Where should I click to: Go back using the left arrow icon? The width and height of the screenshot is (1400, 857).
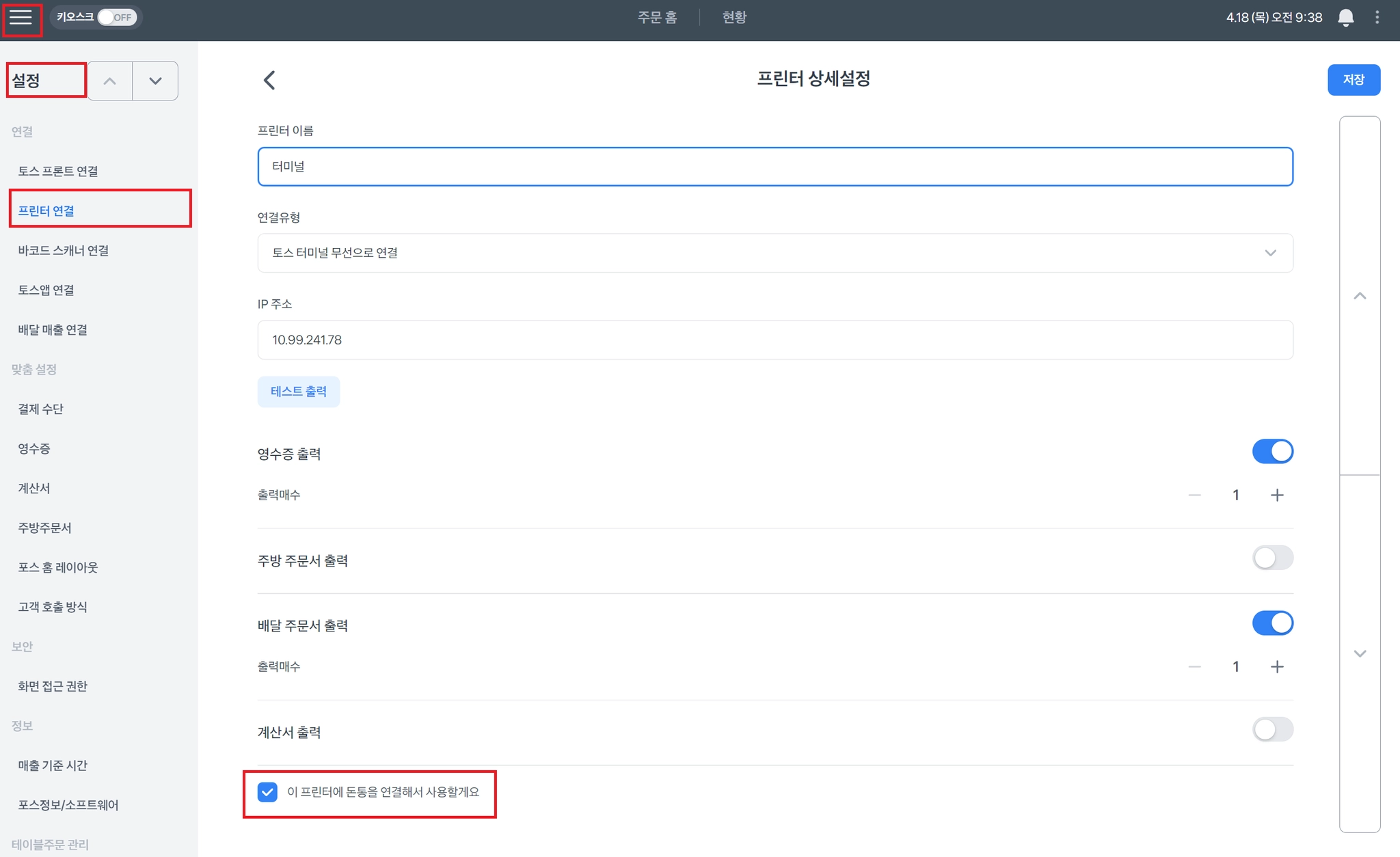(x=269, y=80)
